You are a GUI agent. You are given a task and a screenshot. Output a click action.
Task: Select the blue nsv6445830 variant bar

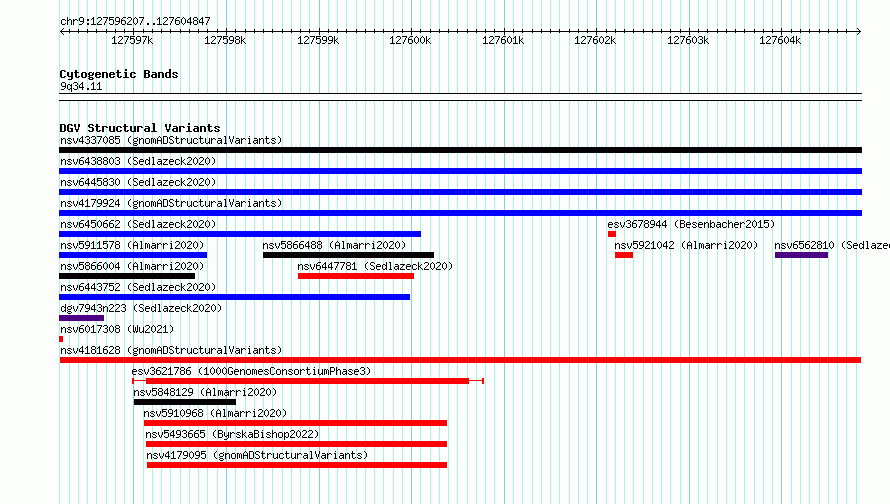point(460,192)
